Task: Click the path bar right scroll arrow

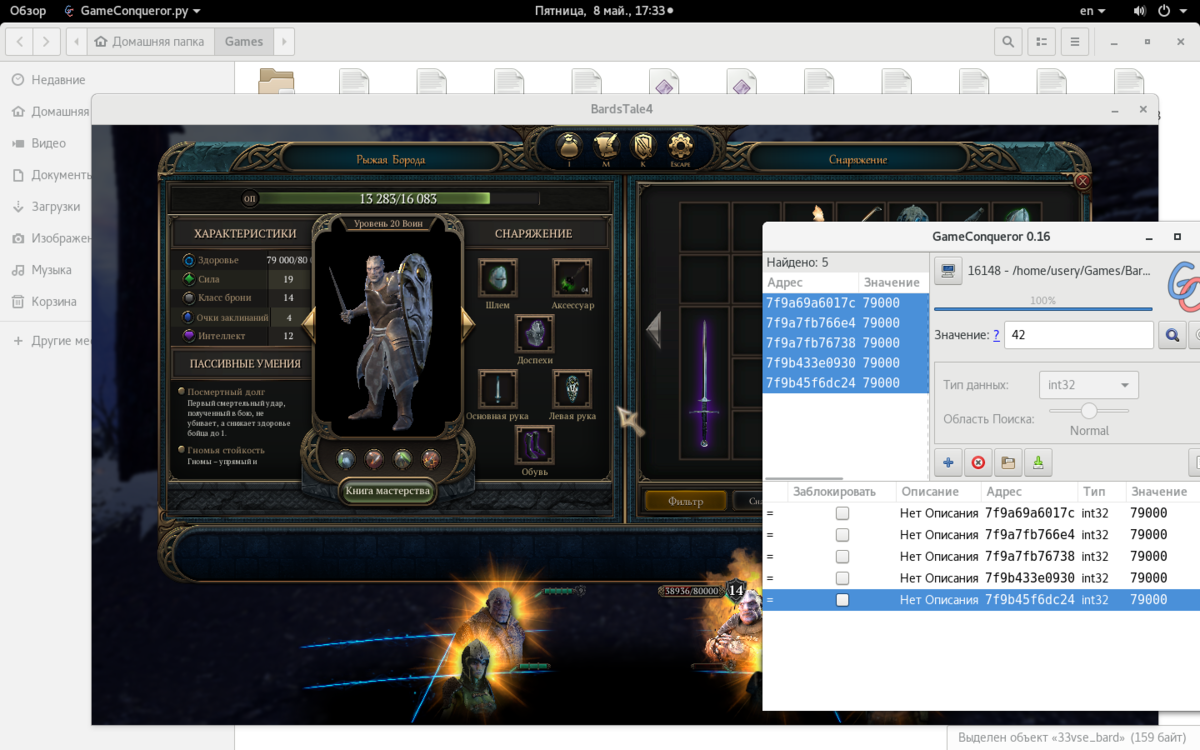Action: (x=284, y=42)
